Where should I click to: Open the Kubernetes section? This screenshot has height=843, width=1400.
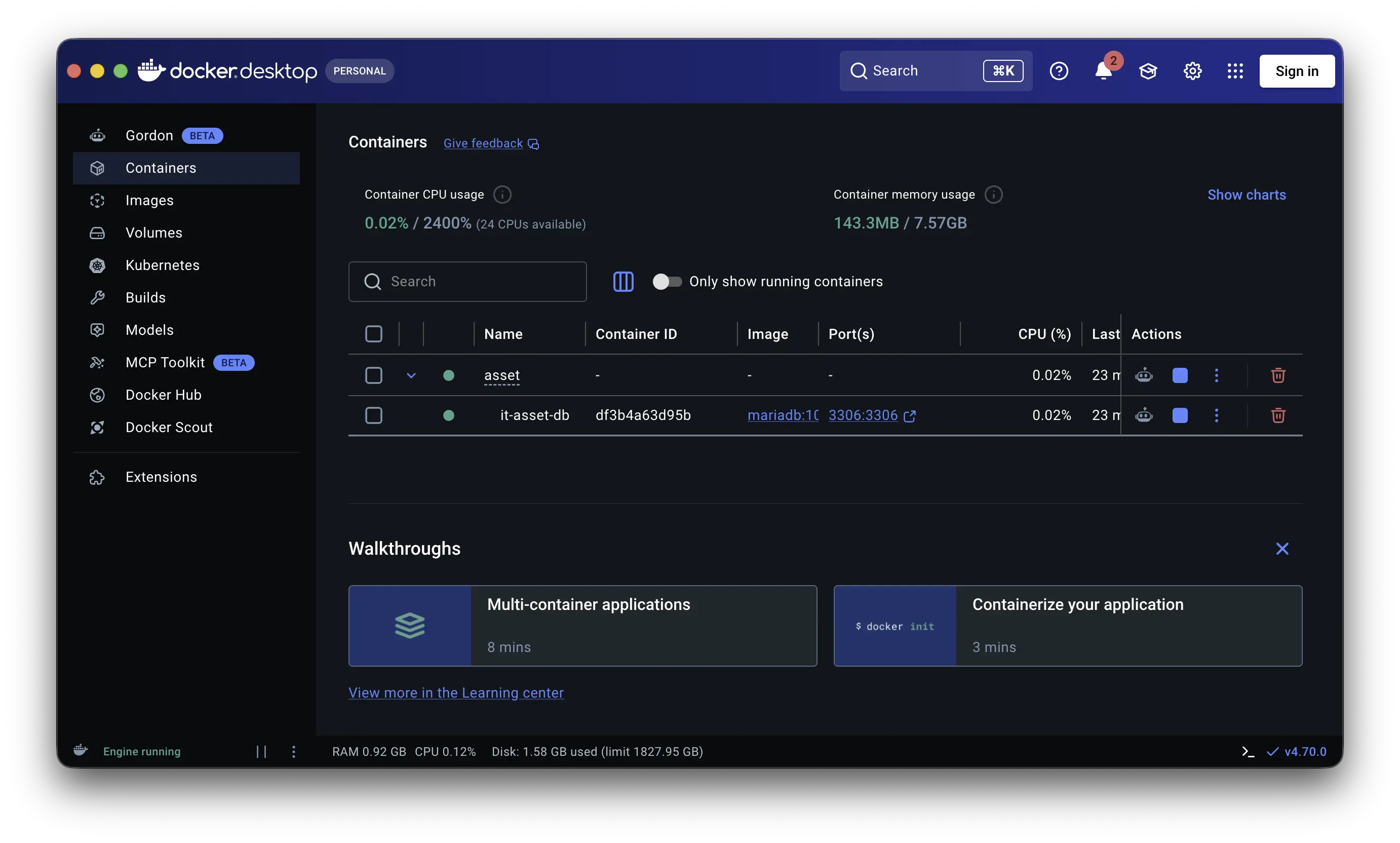click(163, 265)
